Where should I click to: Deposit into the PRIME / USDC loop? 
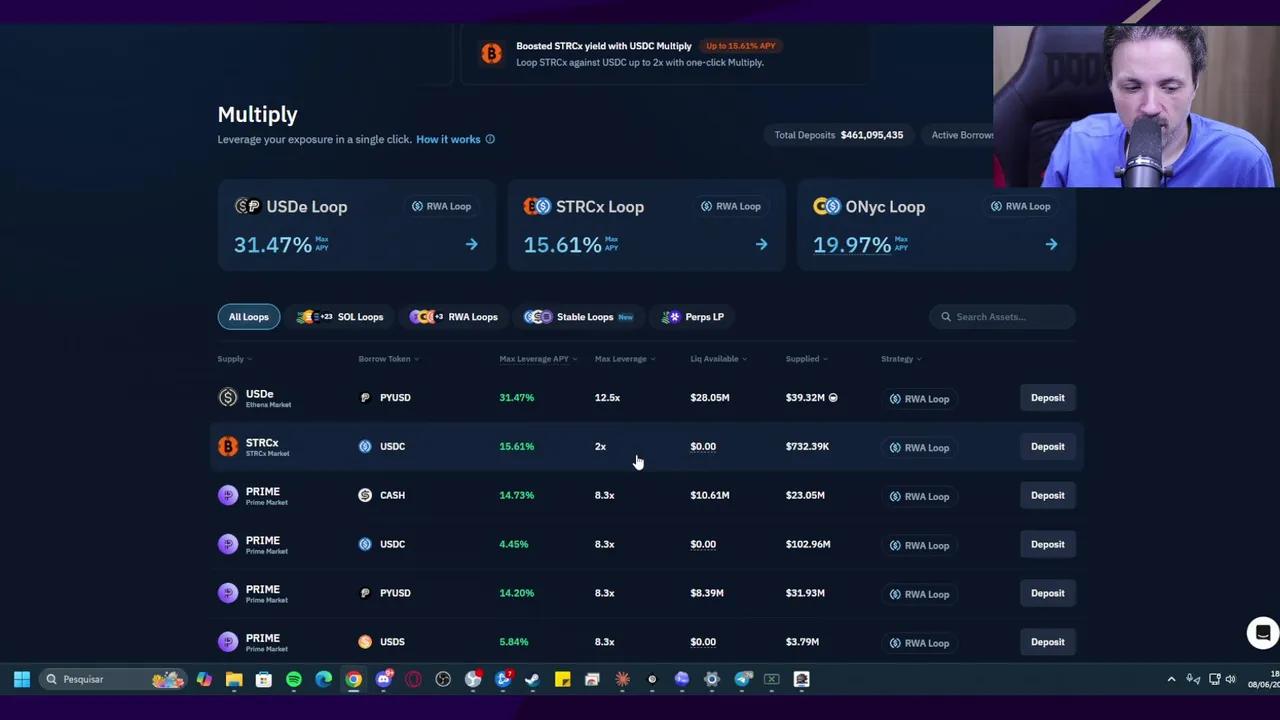1048,544
